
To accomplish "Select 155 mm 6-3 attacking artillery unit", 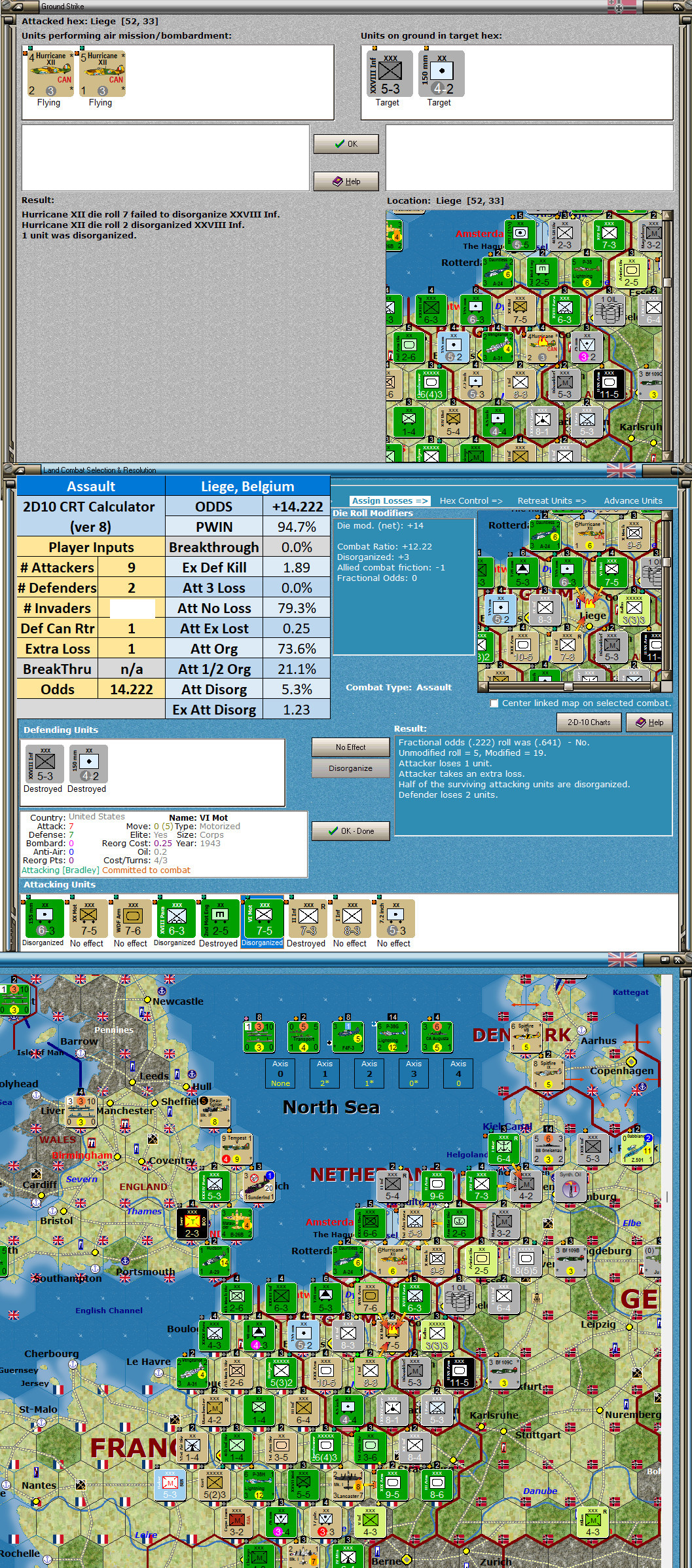I will (x=45, y=919).
